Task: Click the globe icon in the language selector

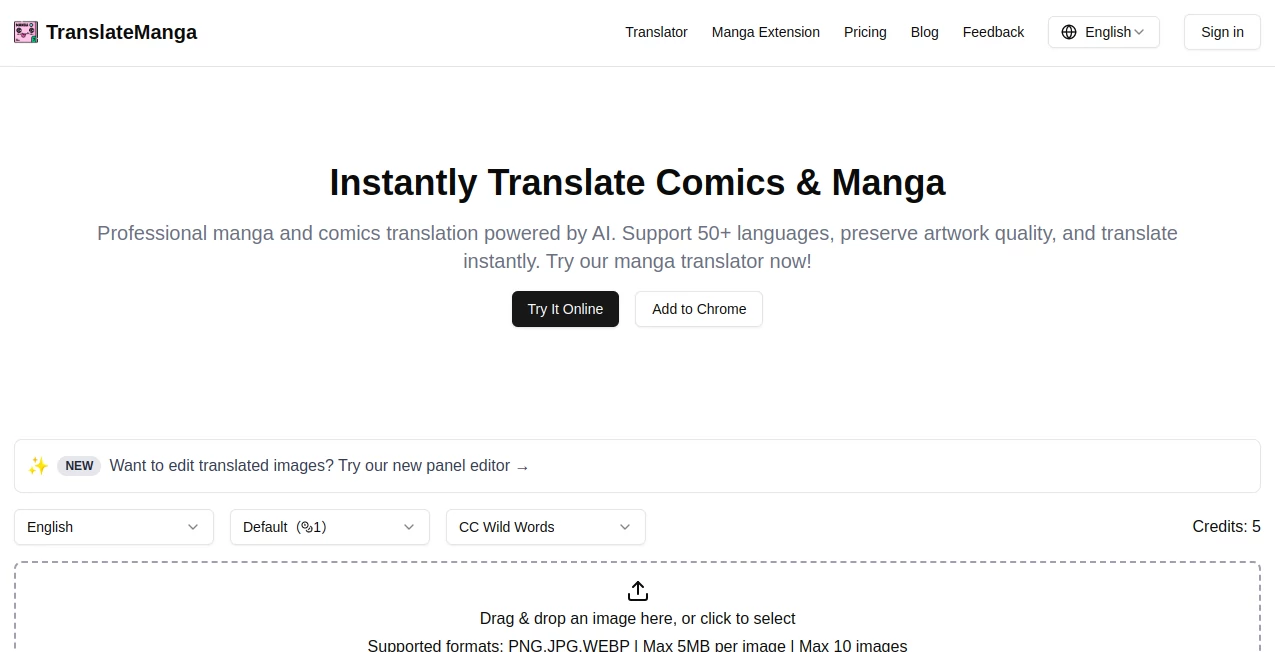Action: (1069, 31)
